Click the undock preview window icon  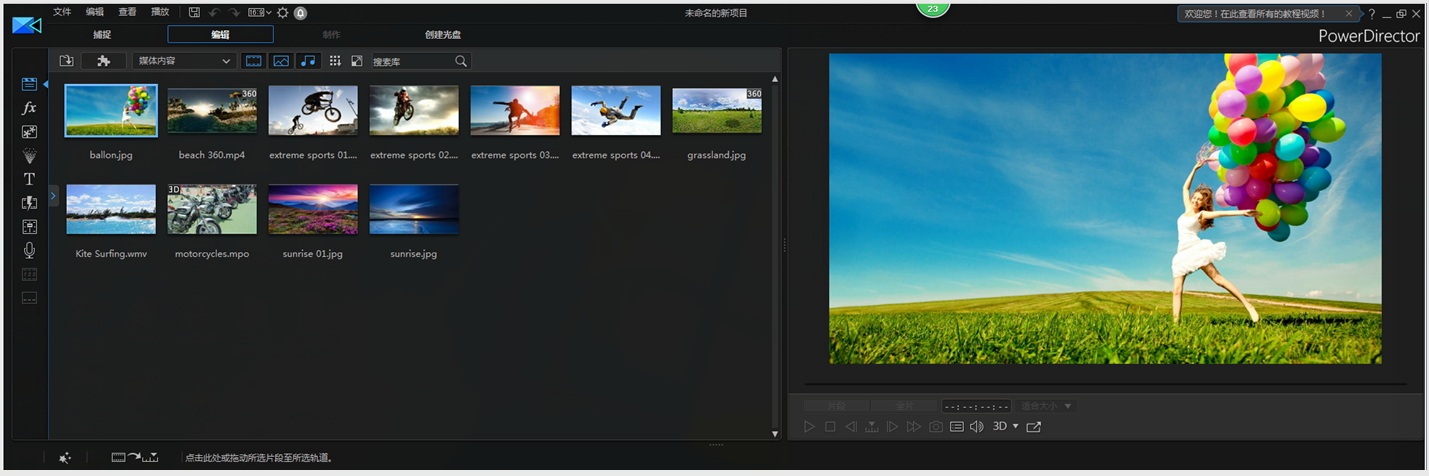click(1034, 427)
